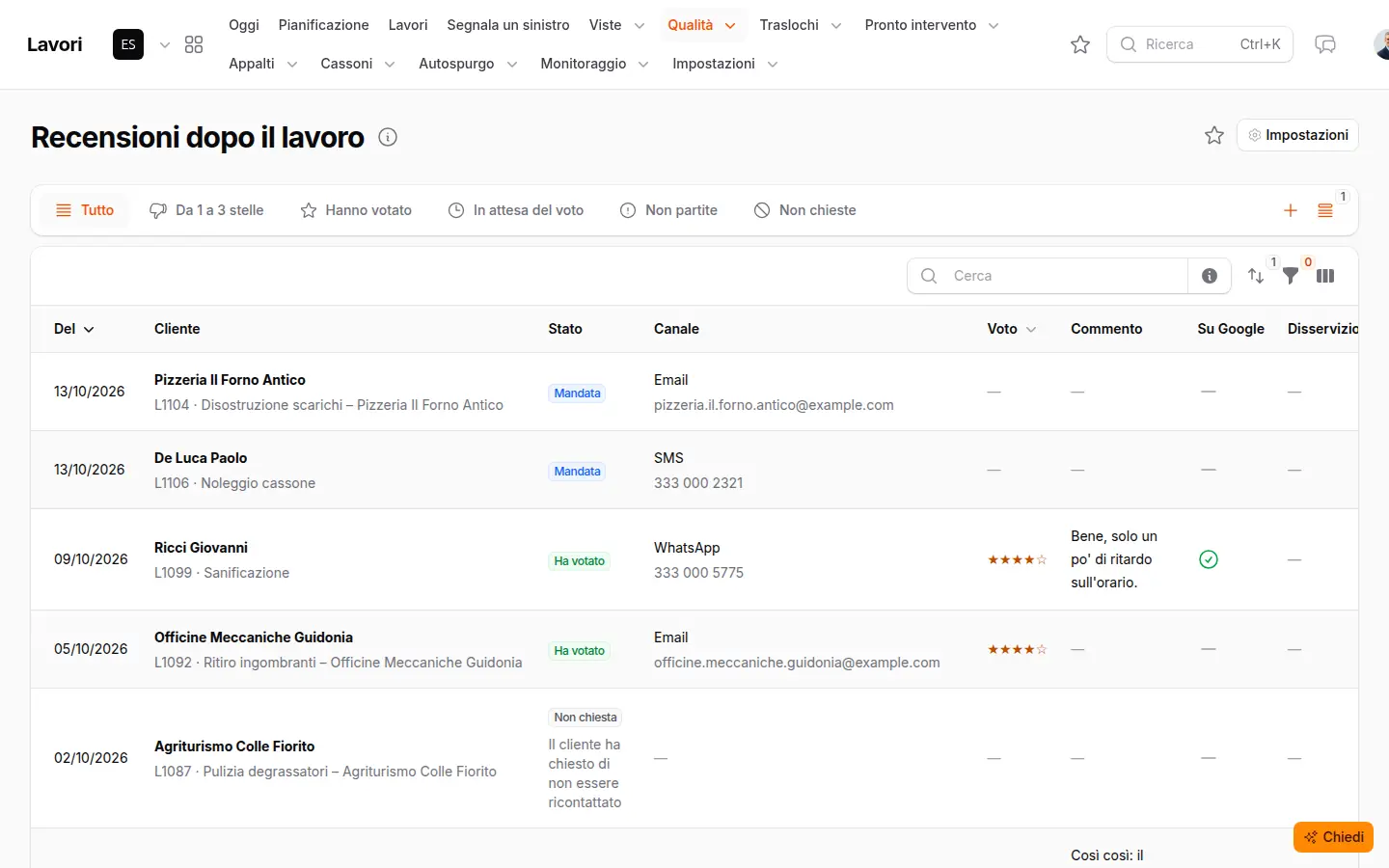Click the Su Google check for Ricci Giovanni
The height and width of the screenshot is (868, 1389).
1209,559
